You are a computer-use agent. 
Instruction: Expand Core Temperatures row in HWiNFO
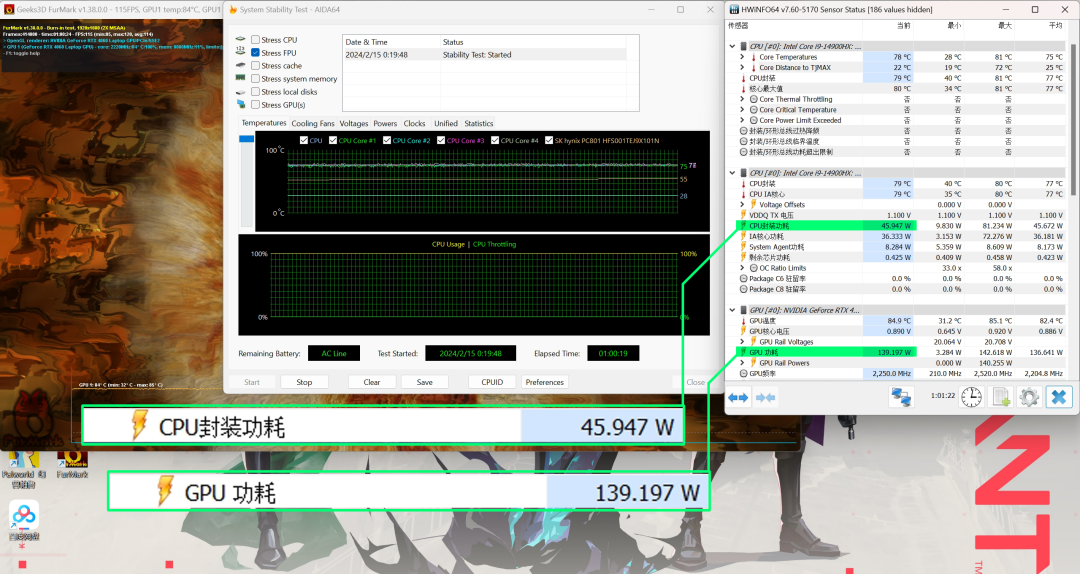(x=742, y=57)
